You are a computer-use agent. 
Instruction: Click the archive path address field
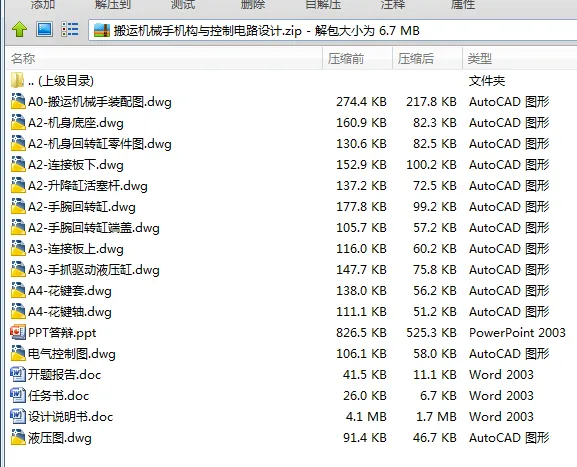[332, 30]
